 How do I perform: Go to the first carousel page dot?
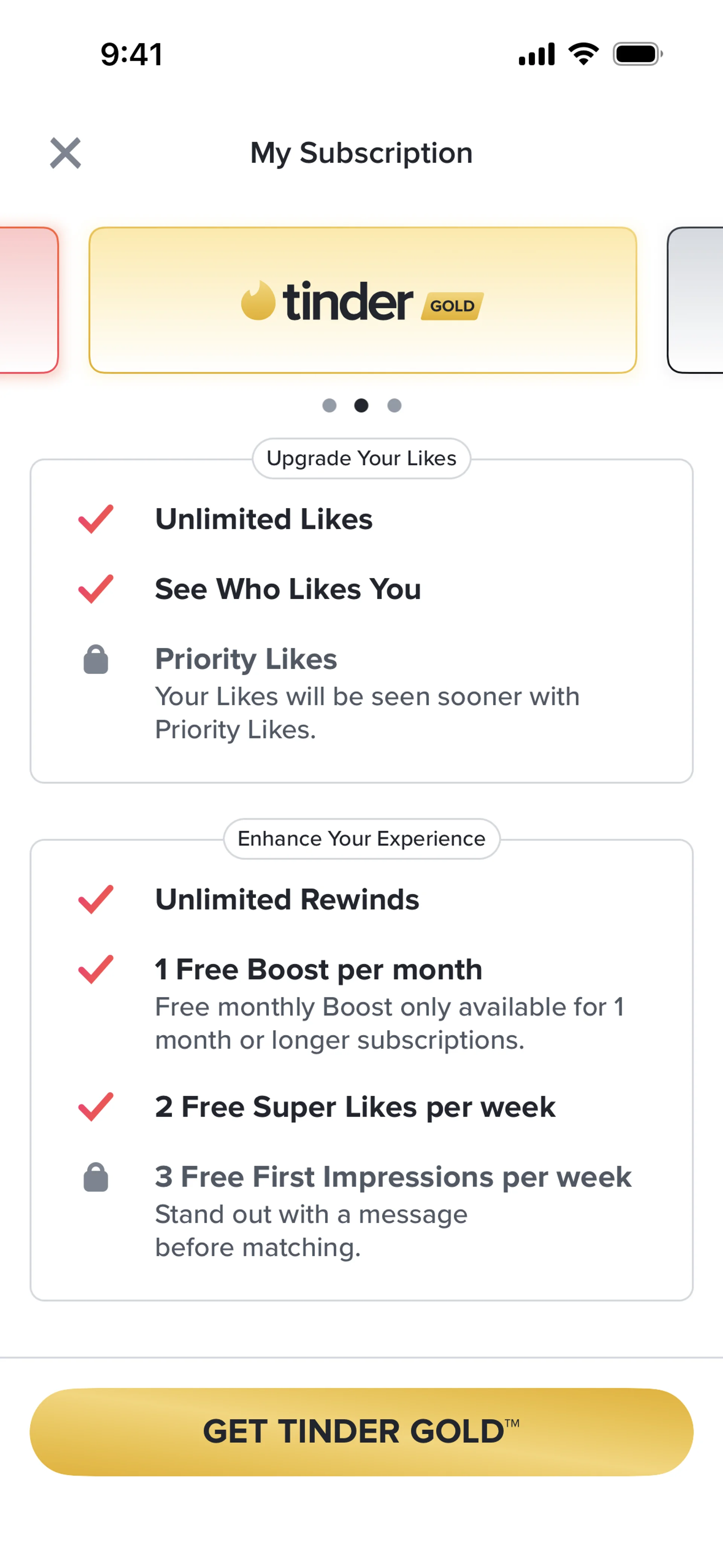click(x=329, y=405)
